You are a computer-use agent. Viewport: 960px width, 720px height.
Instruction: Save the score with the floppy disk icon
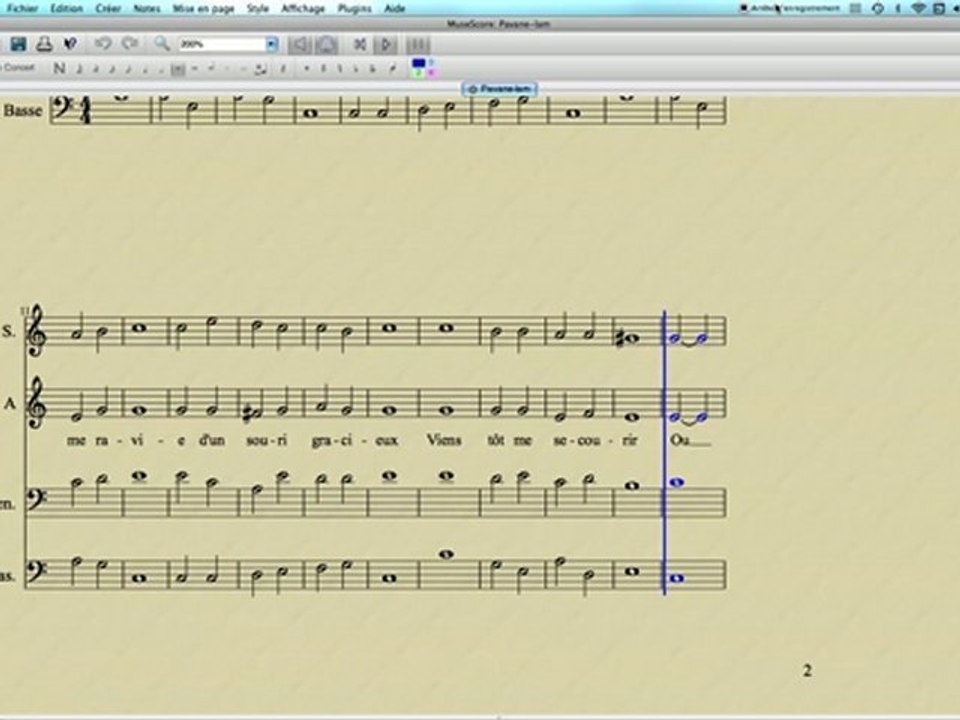(x=18, y=44)
